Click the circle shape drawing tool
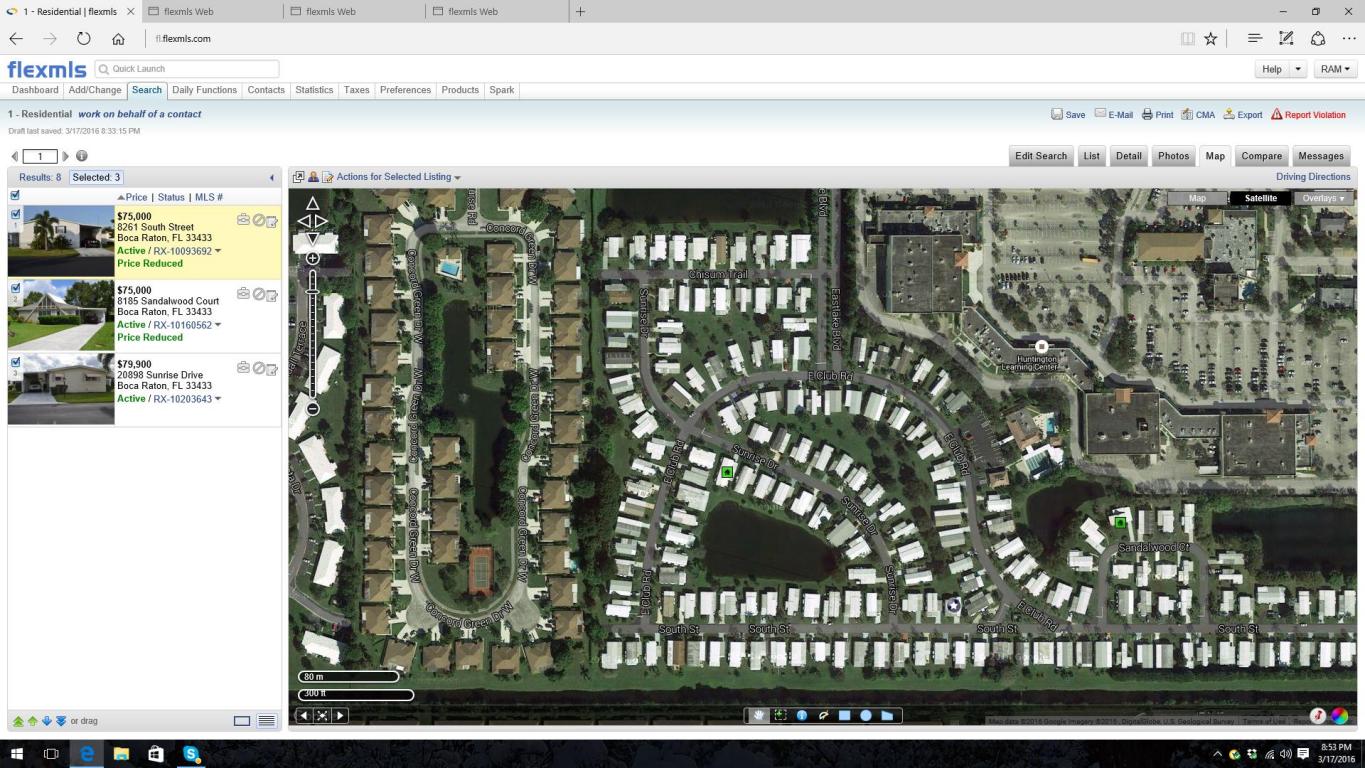 866,715
